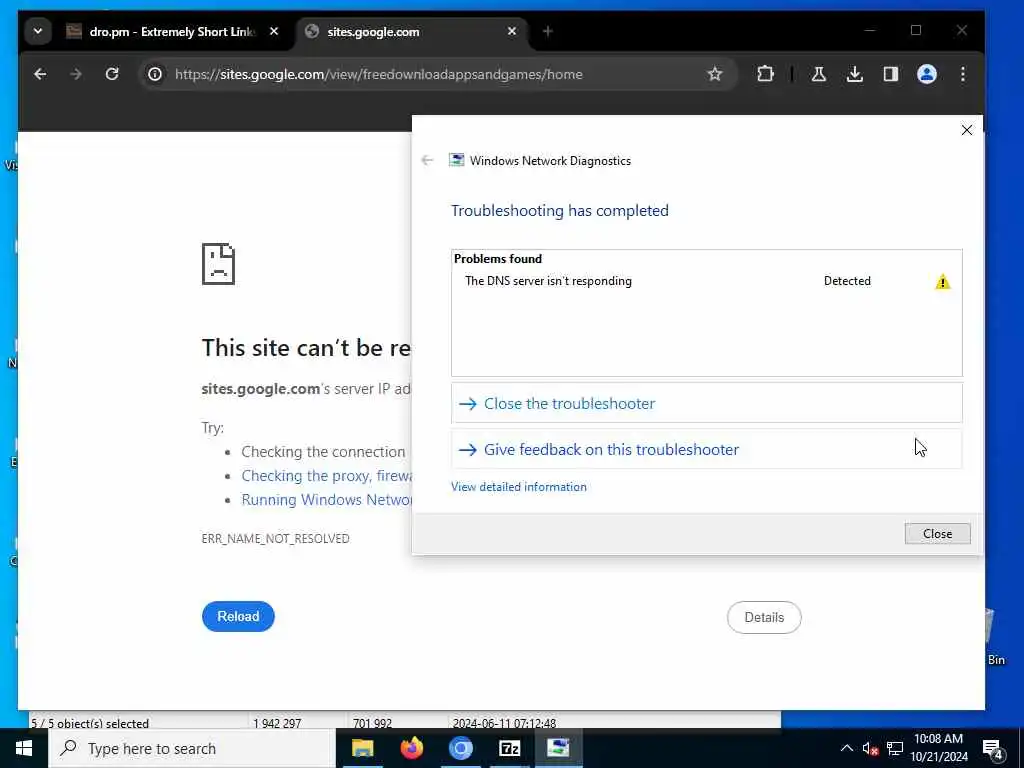1024x768 pixels.
Task: Reload the page via toolbar refresh icon
Action: 112,74
